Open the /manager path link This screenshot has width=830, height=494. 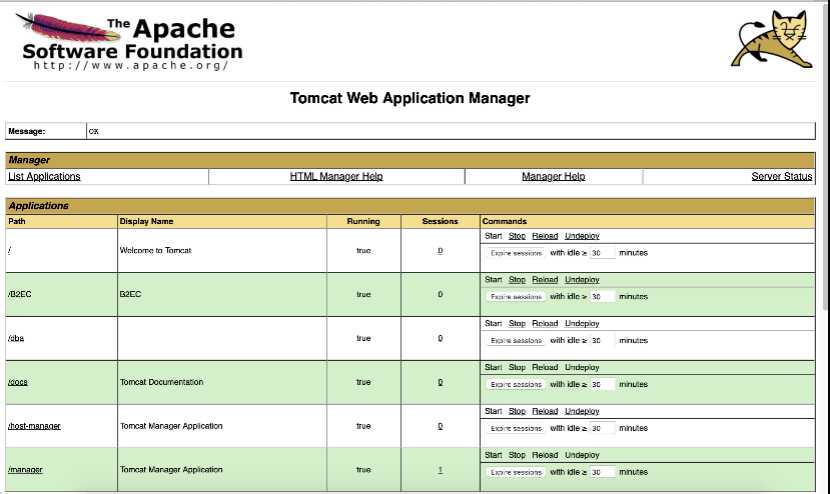25,470
